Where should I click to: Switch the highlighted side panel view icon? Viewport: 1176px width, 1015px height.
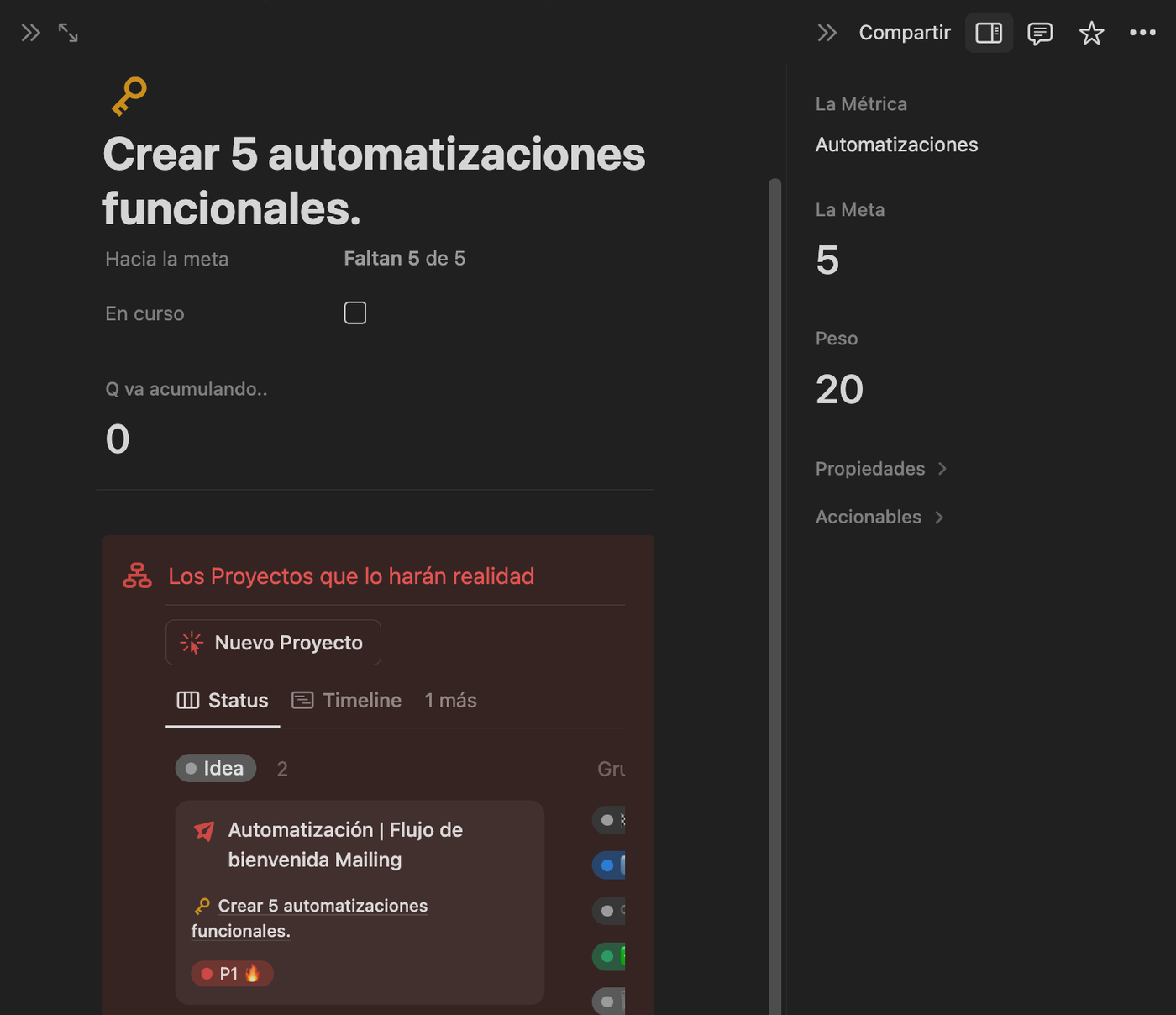[989, 33]
